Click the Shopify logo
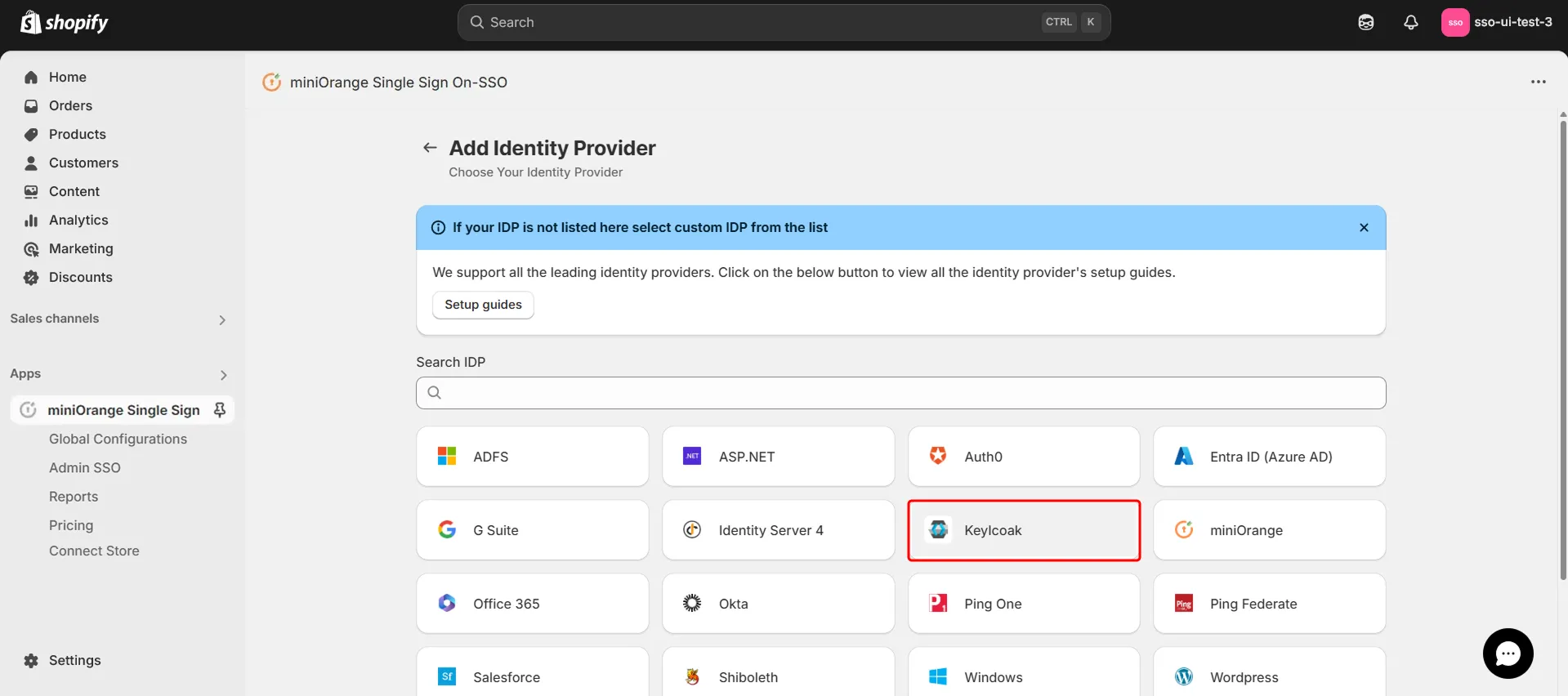Image resolution: width=1568 pixels, height=696 pixels. [x=65, y=22]
